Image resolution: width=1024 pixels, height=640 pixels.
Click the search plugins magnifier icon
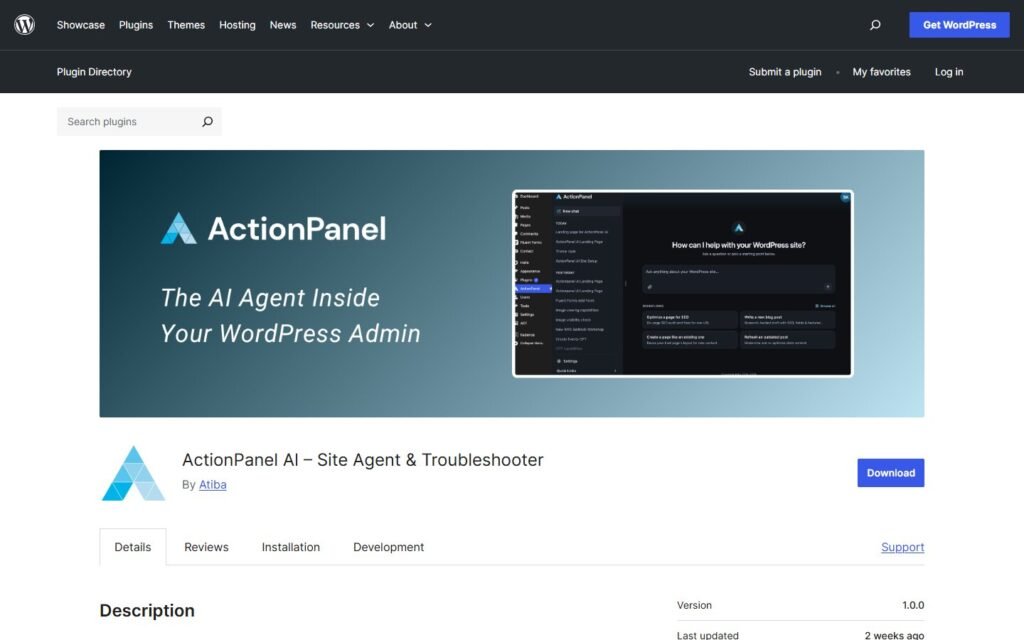click(207, 121)
